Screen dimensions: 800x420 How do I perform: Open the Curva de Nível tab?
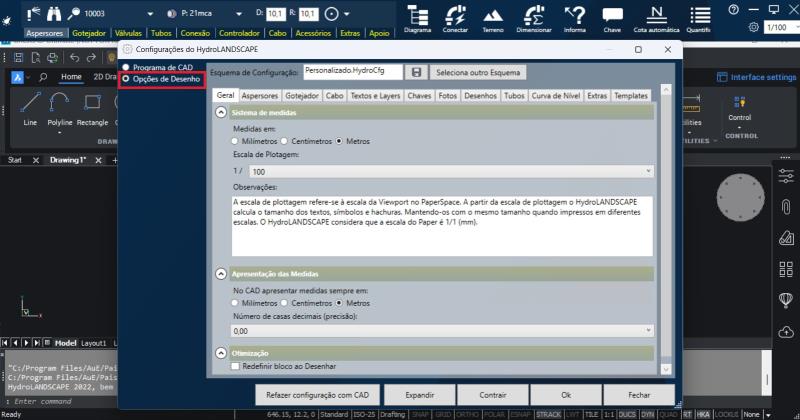tap(555, 96)
